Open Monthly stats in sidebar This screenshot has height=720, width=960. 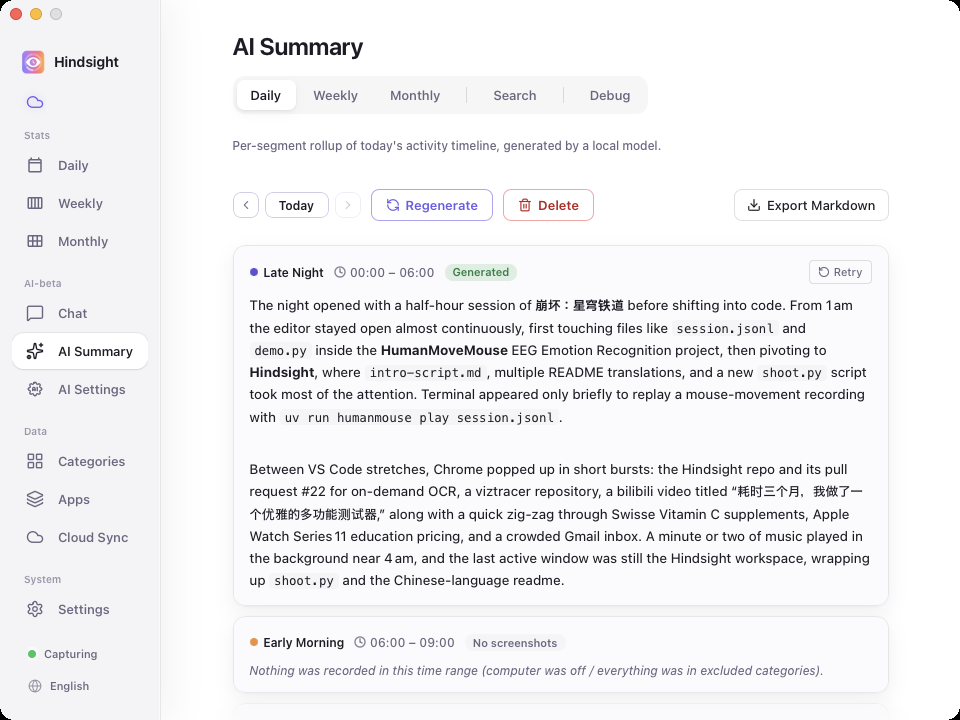(x=80, y=241)
